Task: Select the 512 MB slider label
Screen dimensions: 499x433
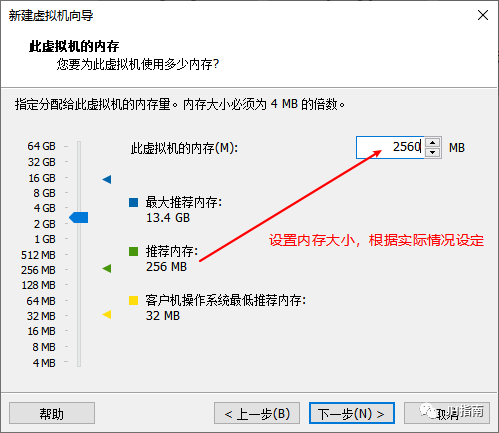Action: (38, 255)
